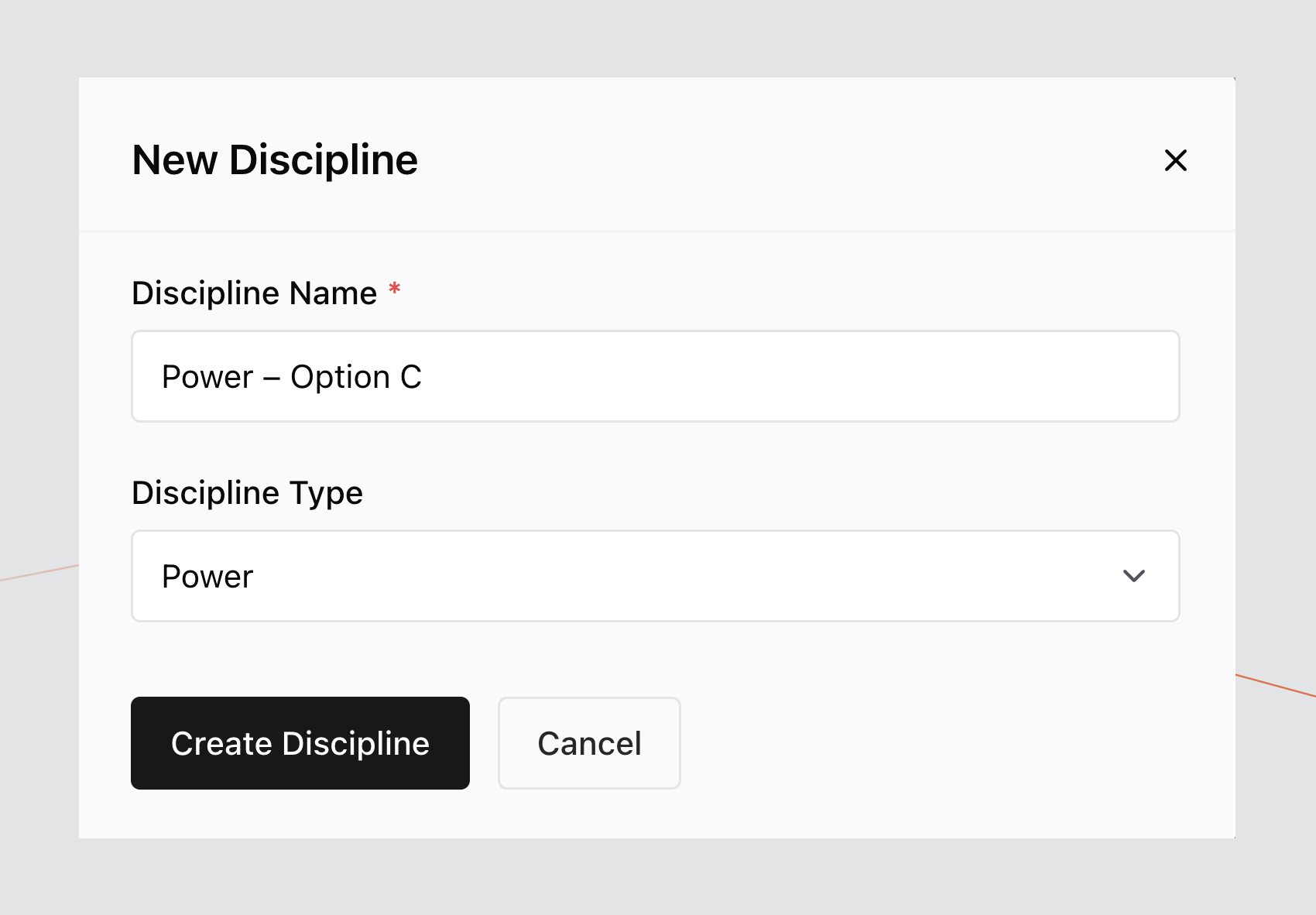Click the dialog header area beside the title
This screenshot has height=915, width=1316.
[774, 160]
